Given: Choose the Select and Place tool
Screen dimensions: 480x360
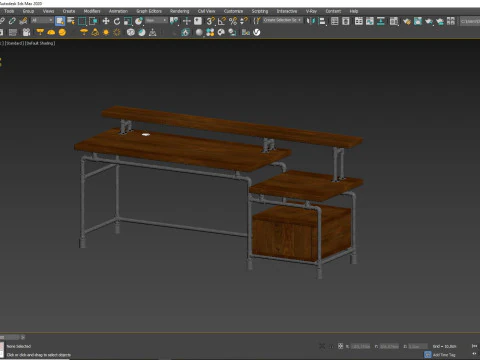Looking at the screenshot, I should click(139, 21).
